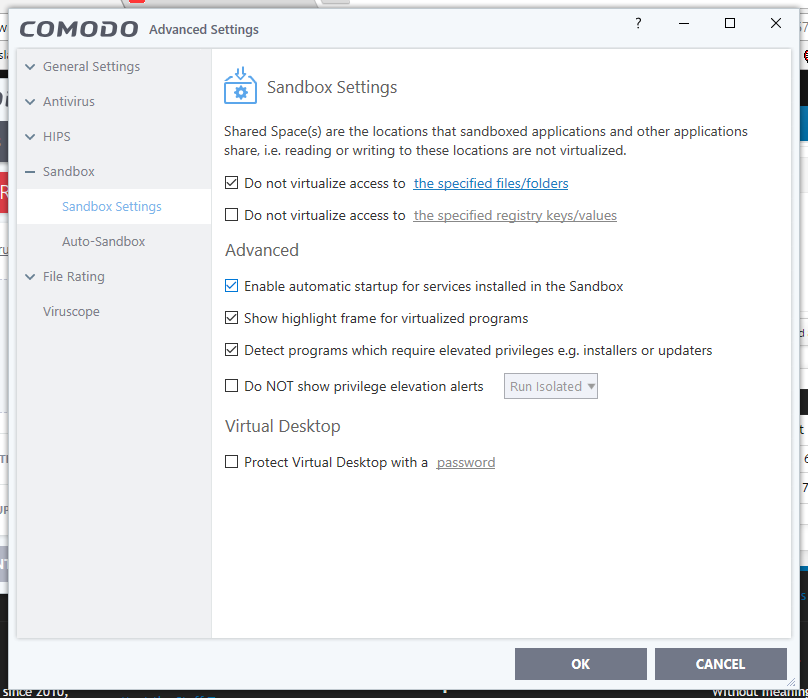Image resolution: width=808 pixels, height=698 pixels.
Task: Click the CANCEL button
Action: point(720,664)
